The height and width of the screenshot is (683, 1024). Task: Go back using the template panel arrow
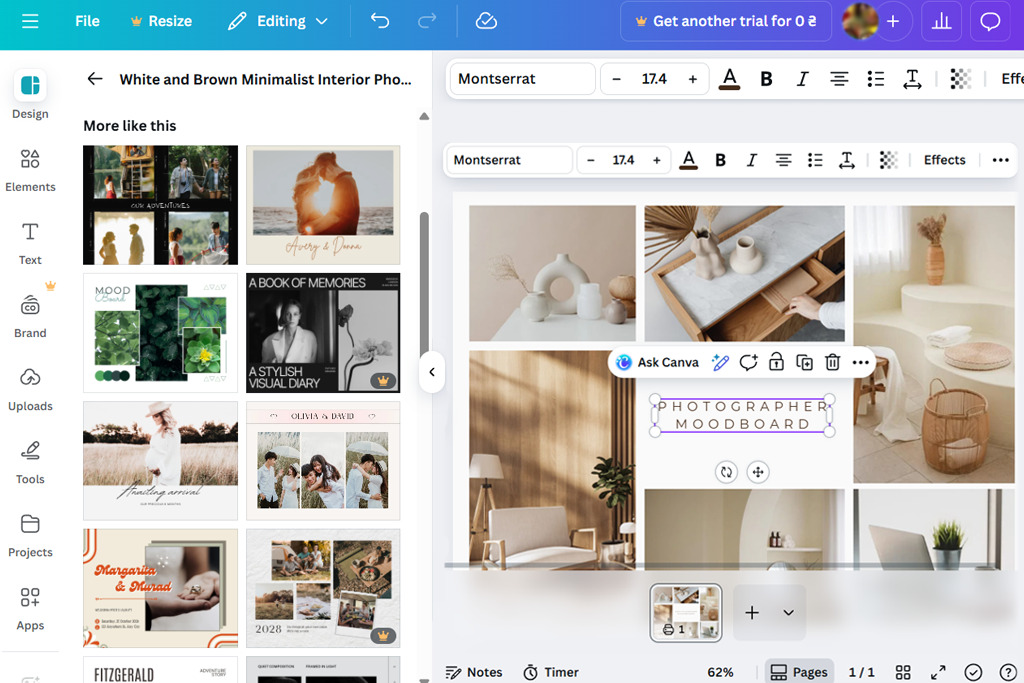click(x=95, y=79)
